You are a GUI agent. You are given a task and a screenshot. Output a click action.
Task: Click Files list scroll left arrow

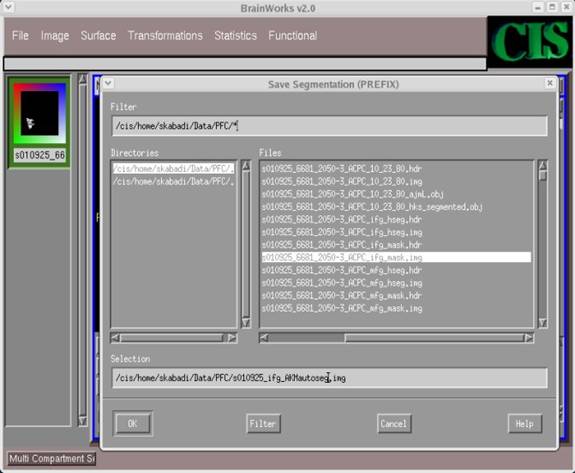pyautogui.click(x=264, y=338)
